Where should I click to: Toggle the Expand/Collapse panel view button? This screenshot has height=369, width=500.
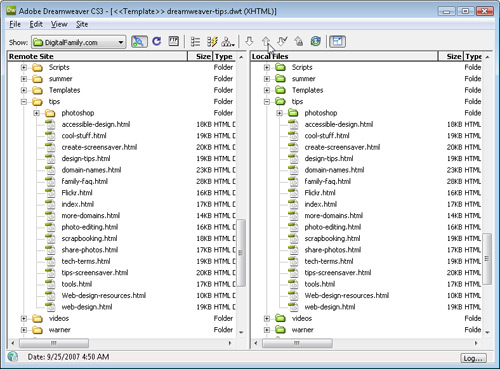coord(337,42)
